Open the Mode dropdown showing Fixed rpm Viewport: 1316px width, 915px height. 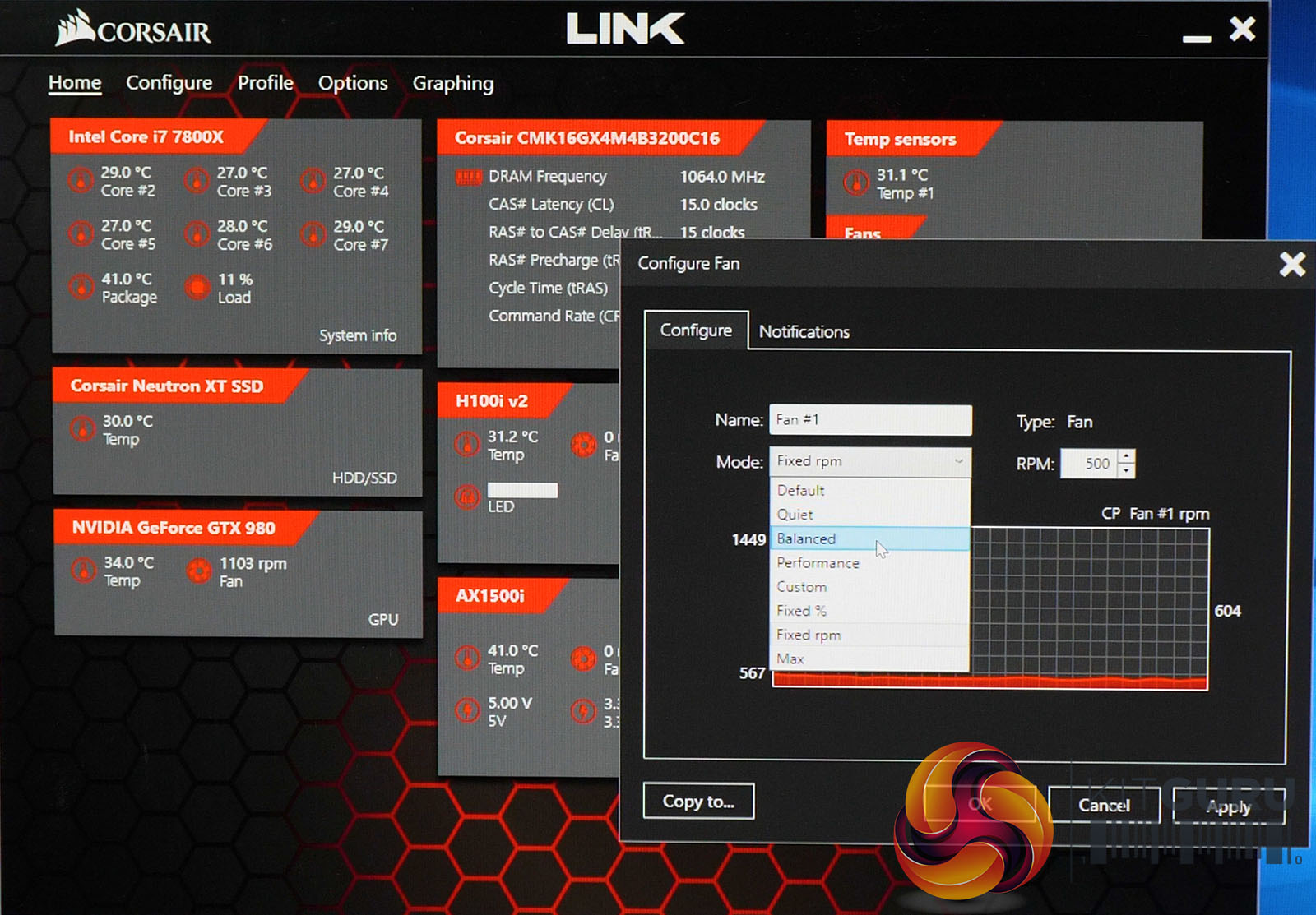[x=870, y=461]
